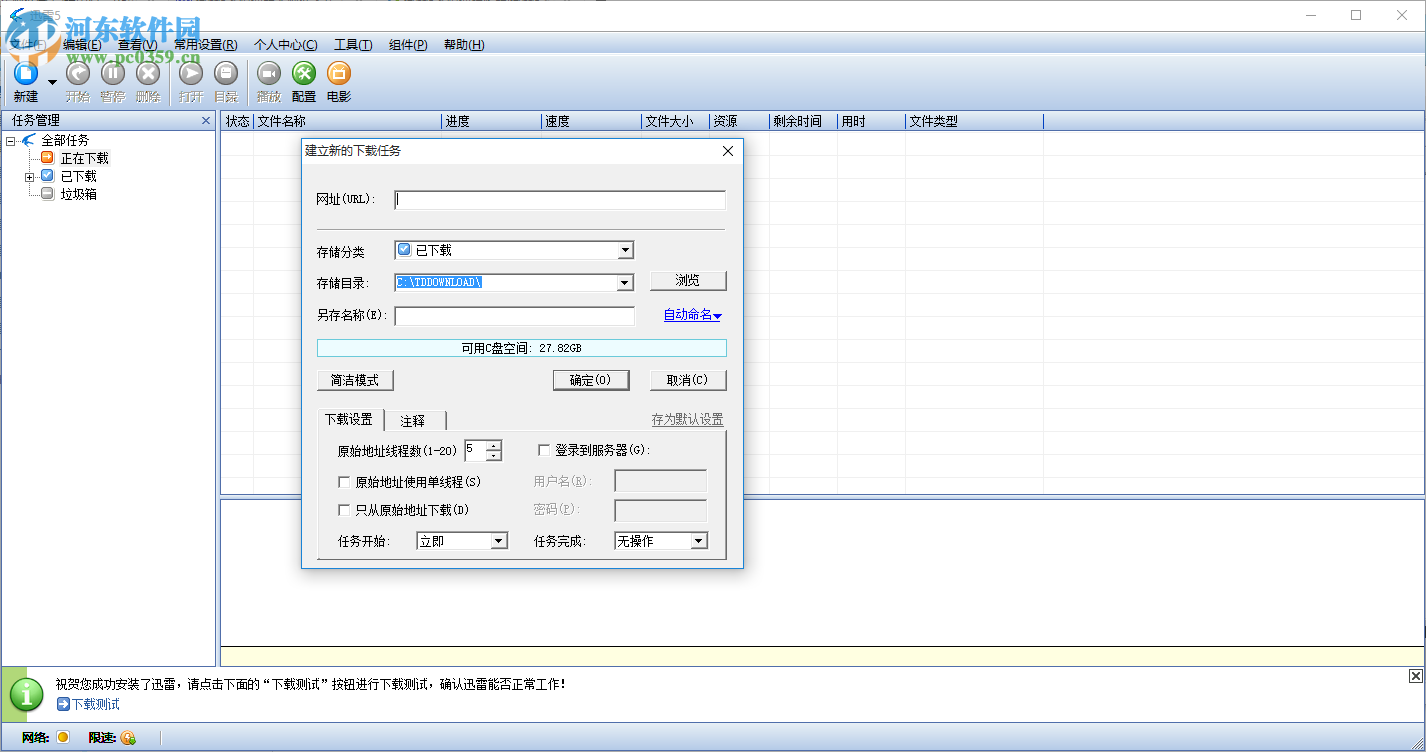
Task: Click the 新建 new task toolbar icon
Action: pos(25,73)
